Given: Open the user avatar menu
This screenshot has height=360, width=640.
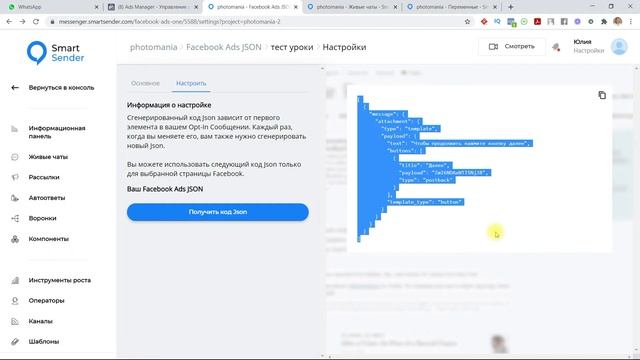Looking at the screenshot, I should (x=619, y=47).
